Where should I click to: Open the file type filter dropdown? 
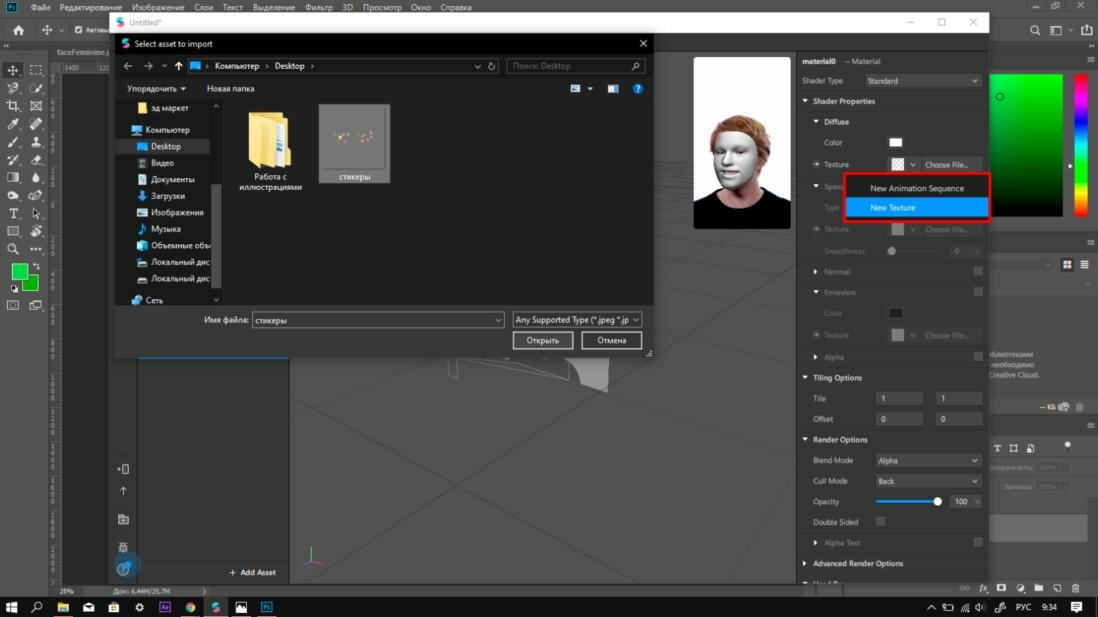click(x=576, y=320)
